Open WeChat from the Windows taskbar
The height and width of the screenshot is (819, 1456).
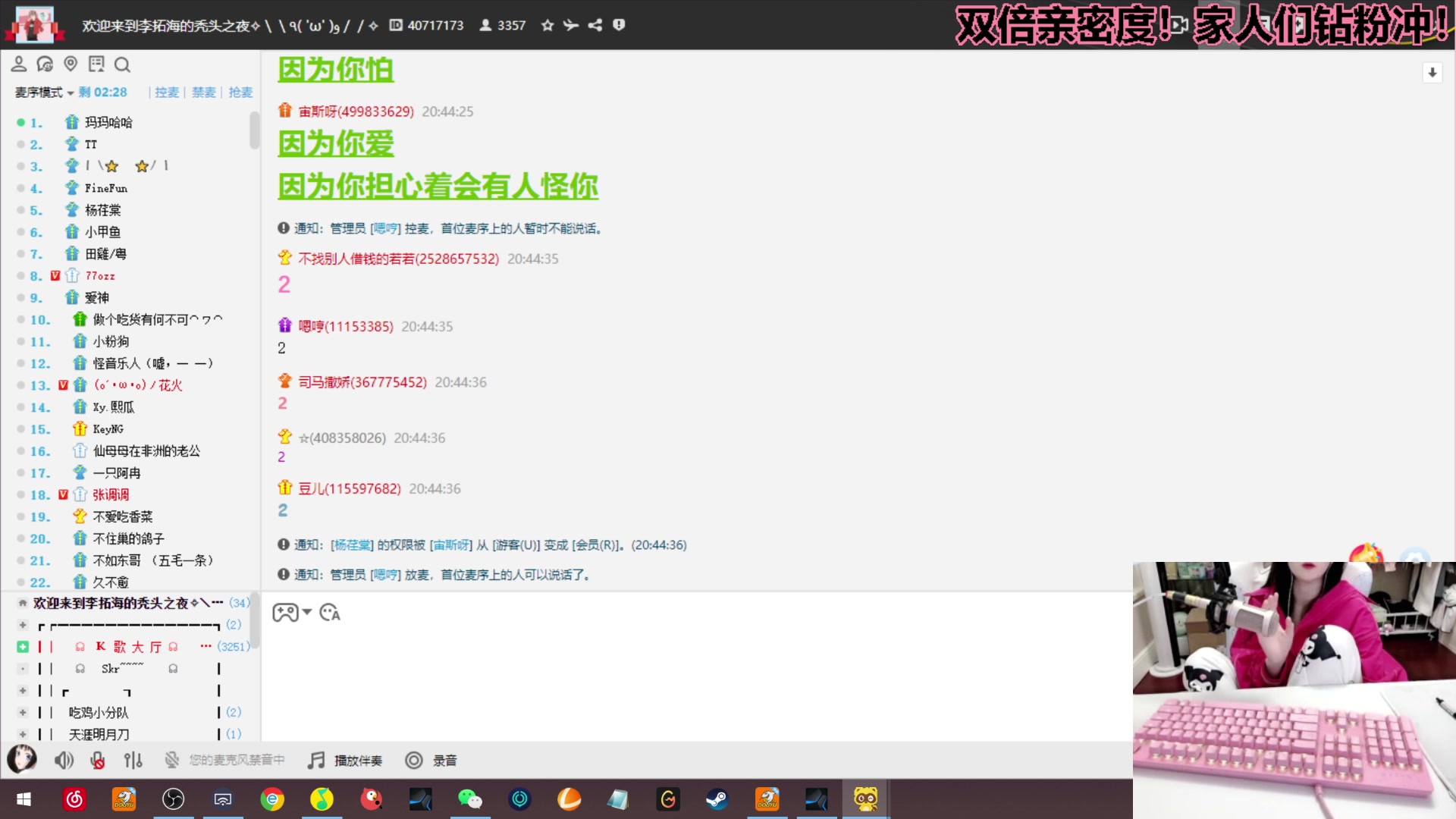[470, 799]
